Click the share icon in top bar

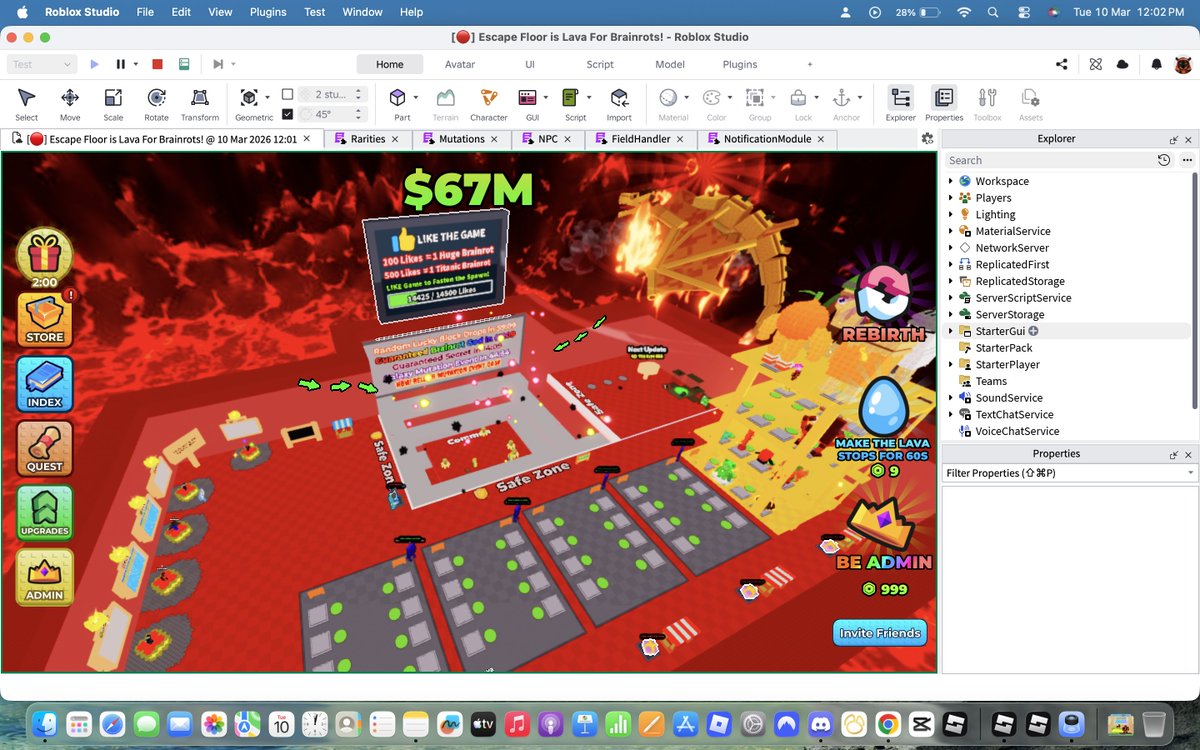[1062, 64]
